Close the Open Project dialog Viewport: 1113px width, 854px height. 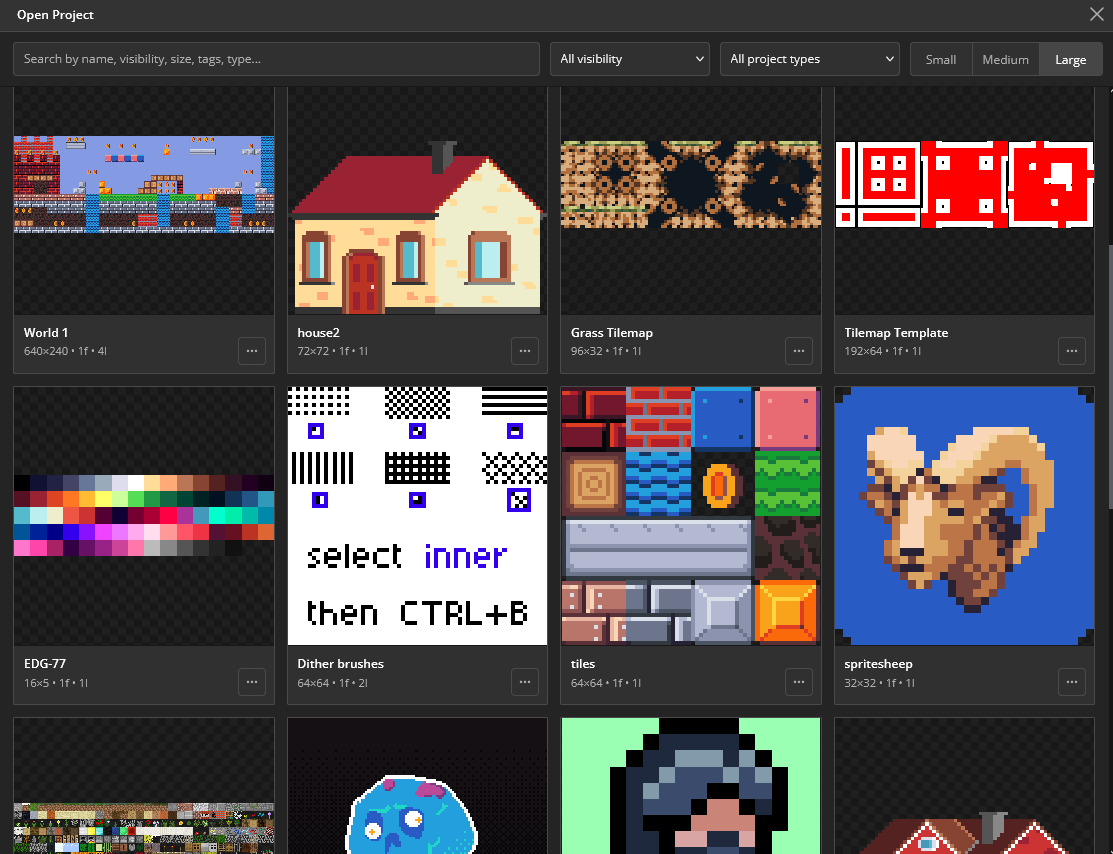1097,14
